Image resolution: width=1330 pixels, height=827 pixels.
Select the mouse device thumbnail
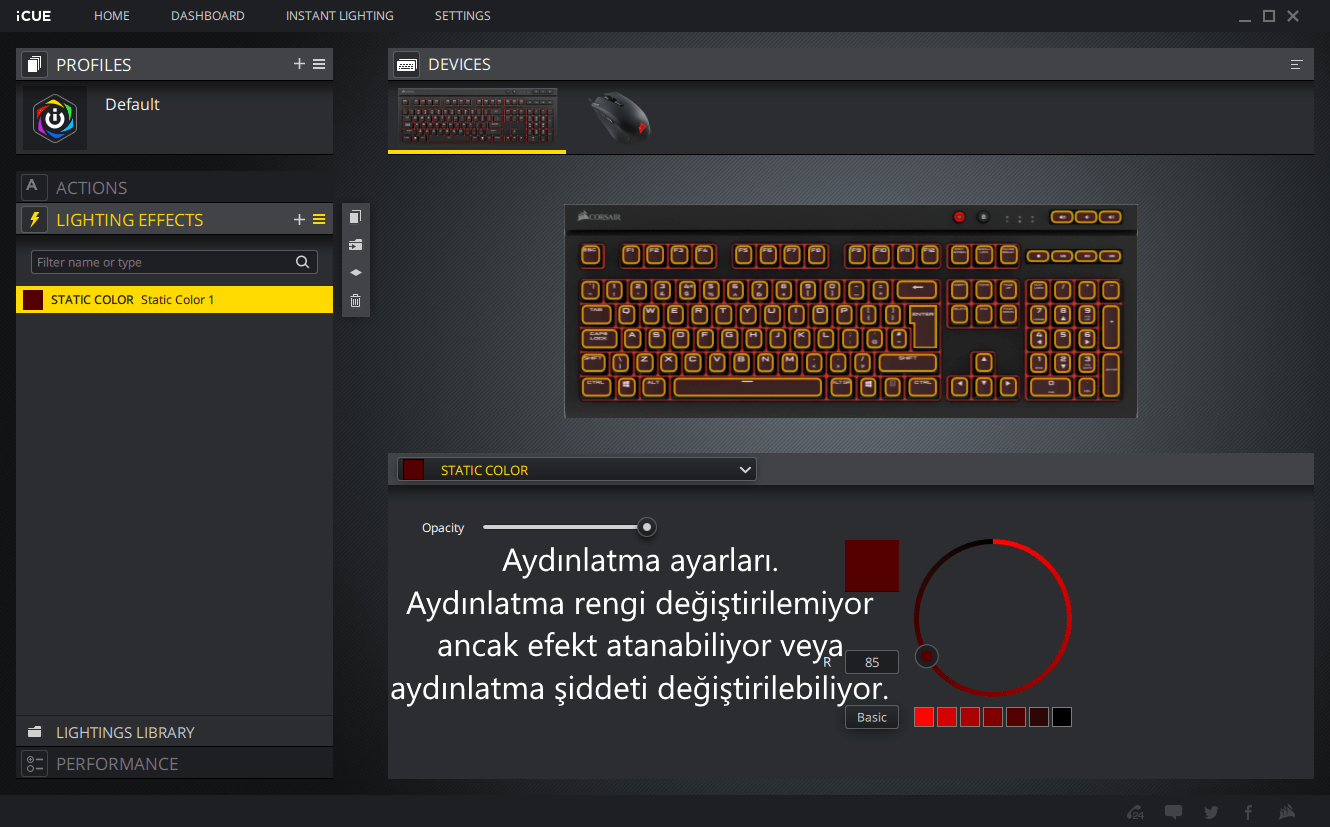(x=619, y=117)
